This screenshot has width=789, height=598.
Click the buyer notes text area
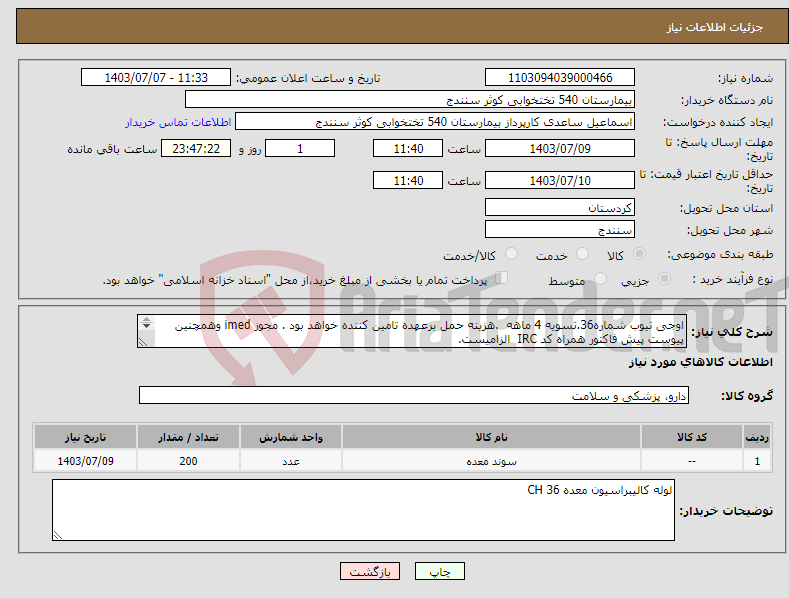pos(363,510)
